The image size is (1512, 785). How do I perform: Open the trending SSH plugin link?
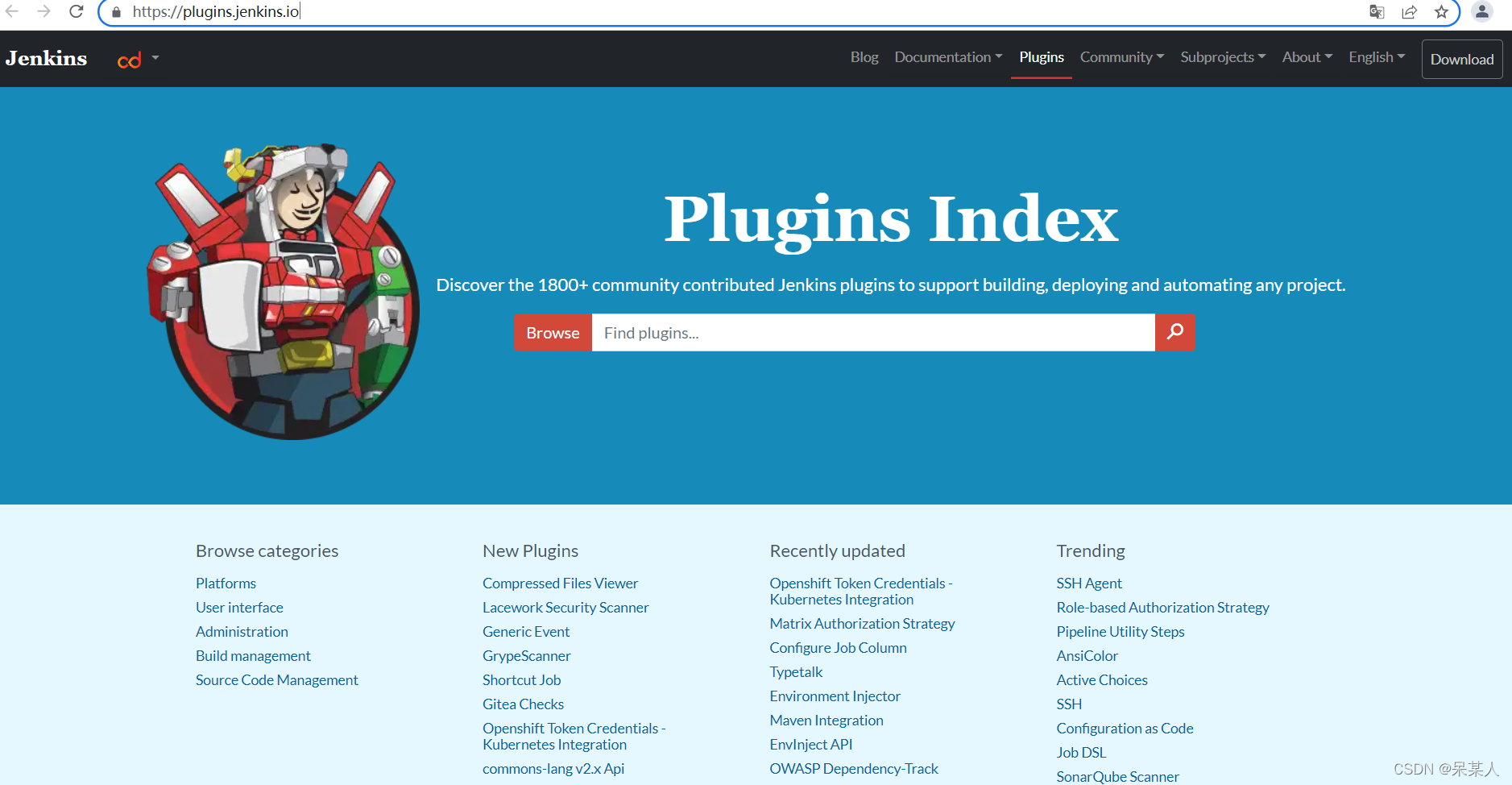(1069, 704)
